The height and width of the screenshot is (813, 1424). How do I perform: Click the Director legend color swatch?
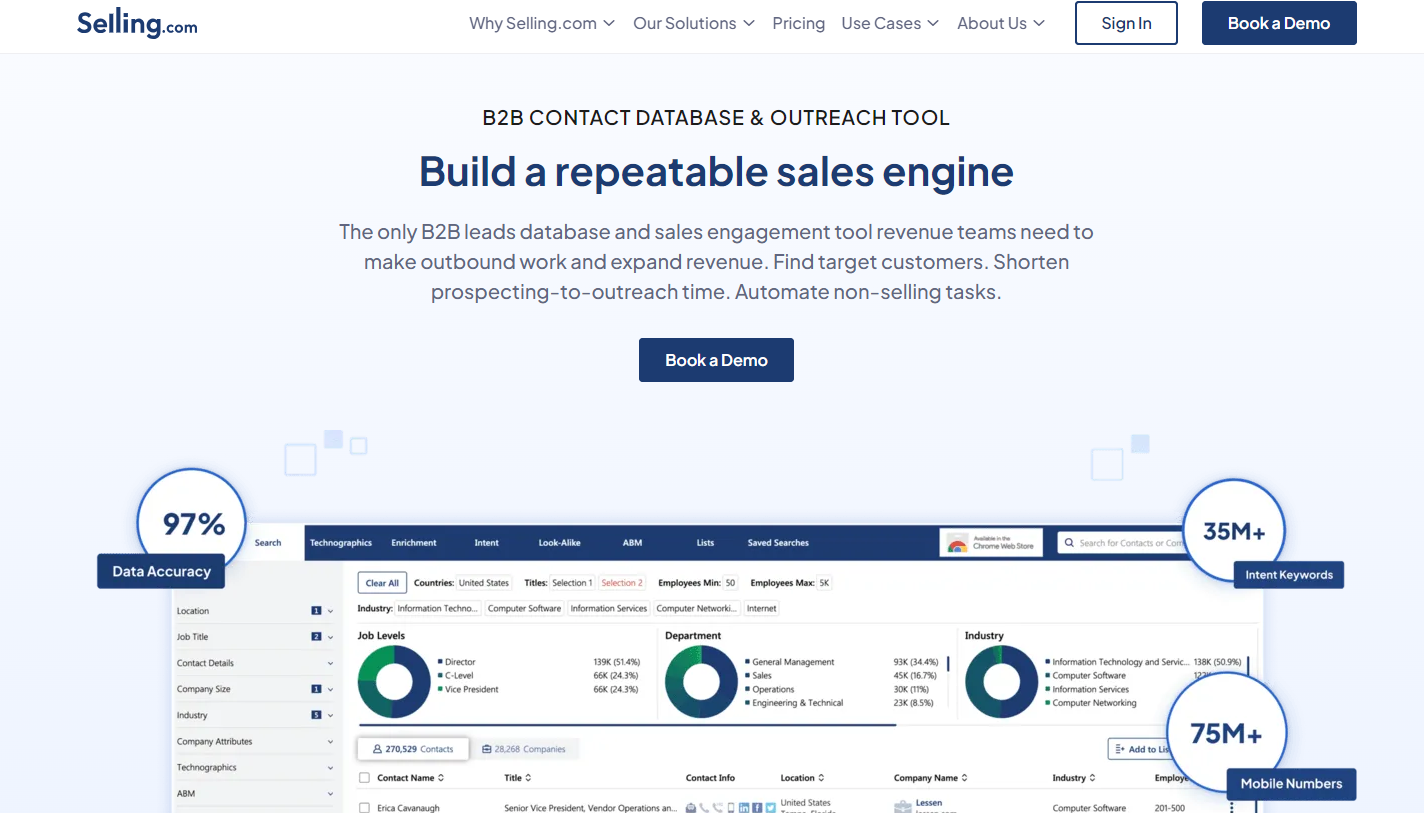click(x=440, y=662)
